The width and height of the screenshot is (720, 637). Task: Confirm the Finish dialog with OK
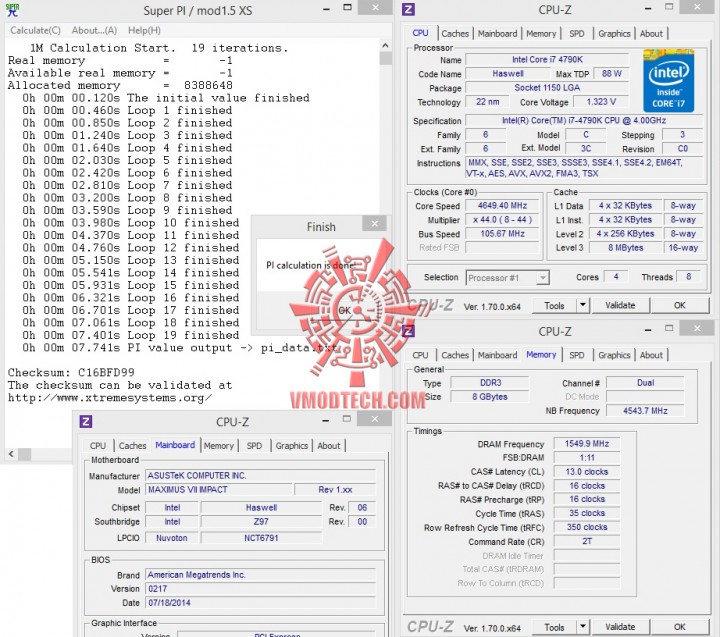click(x=345, y=310)
